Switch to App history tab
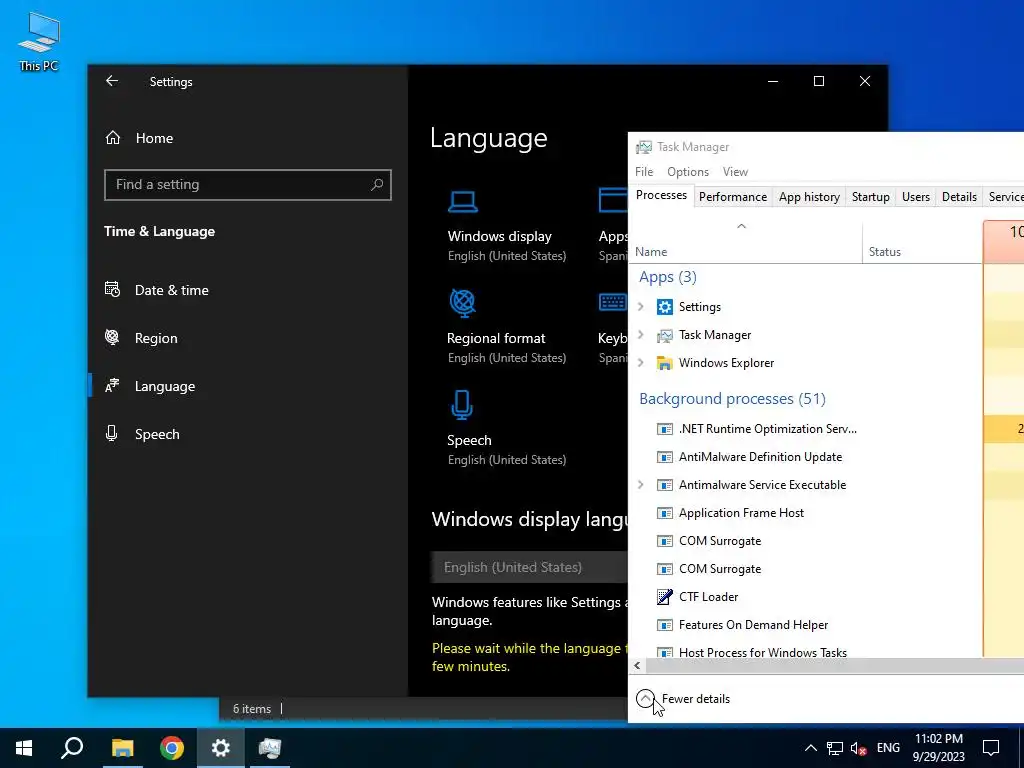1024x768 pixels. pyautogui.click(x=809, y=197)
